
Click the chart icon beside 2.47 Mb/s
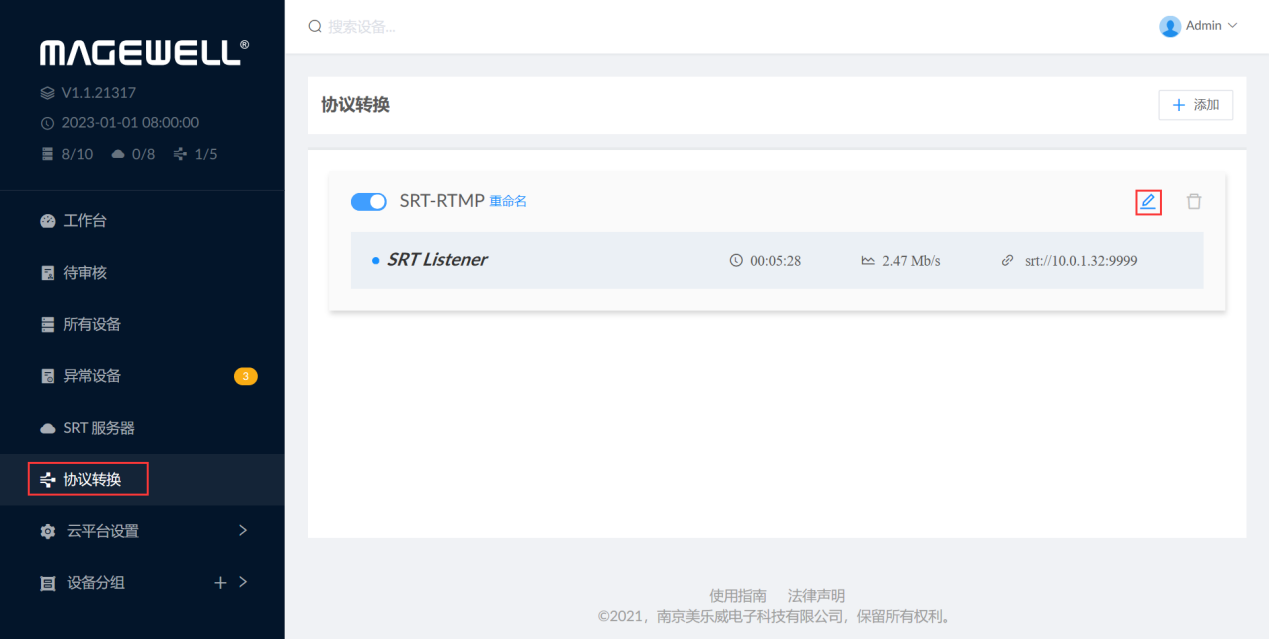coord(868,261)
